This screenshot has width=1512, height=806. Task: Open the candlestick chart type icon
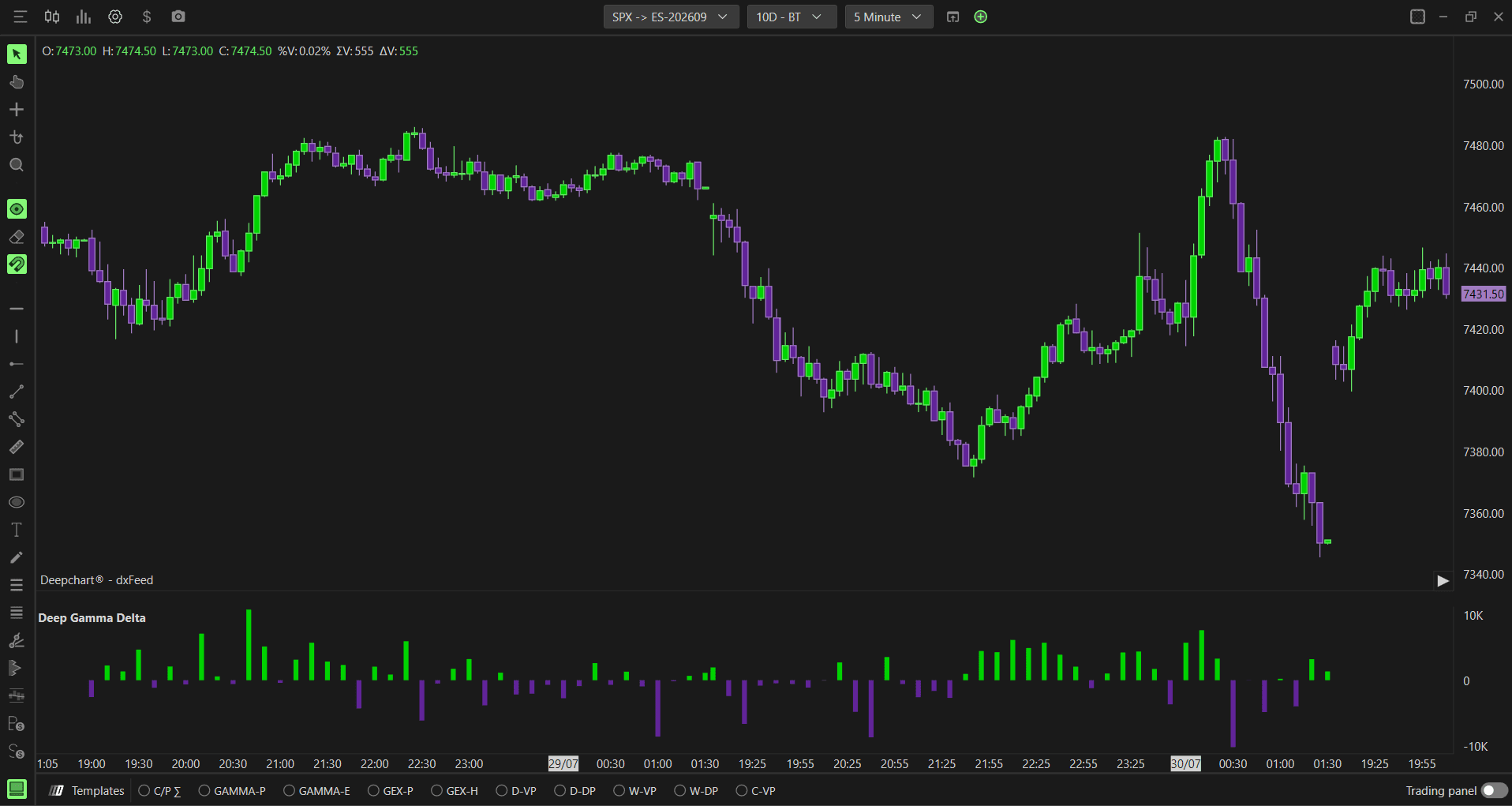(x=52, y=17)
